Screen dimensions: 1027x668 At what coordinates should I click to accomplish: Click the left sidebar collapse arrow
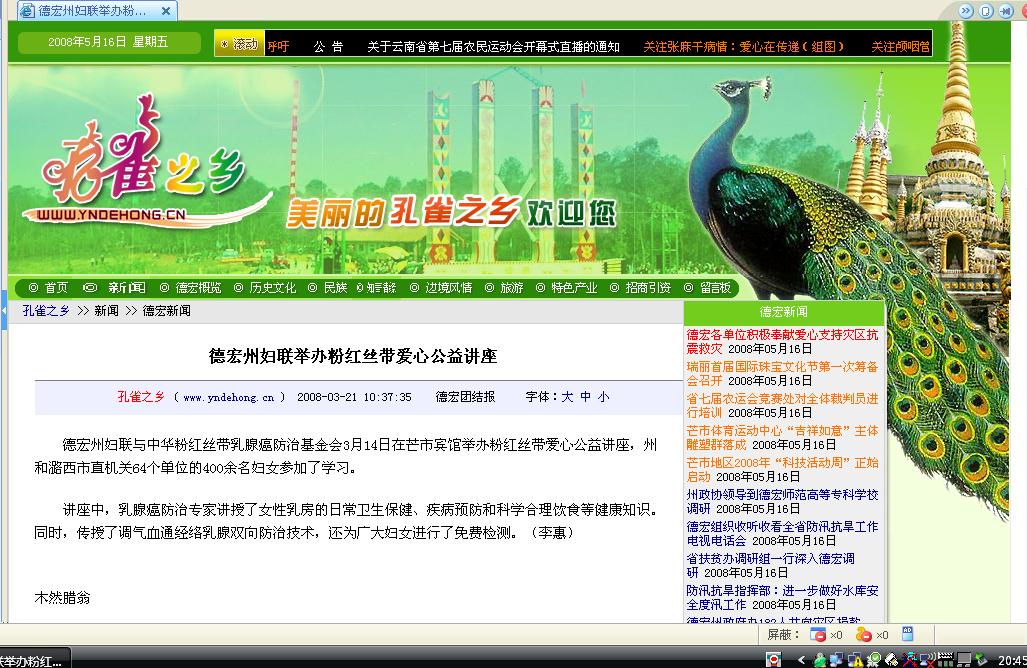click(3, 310)
